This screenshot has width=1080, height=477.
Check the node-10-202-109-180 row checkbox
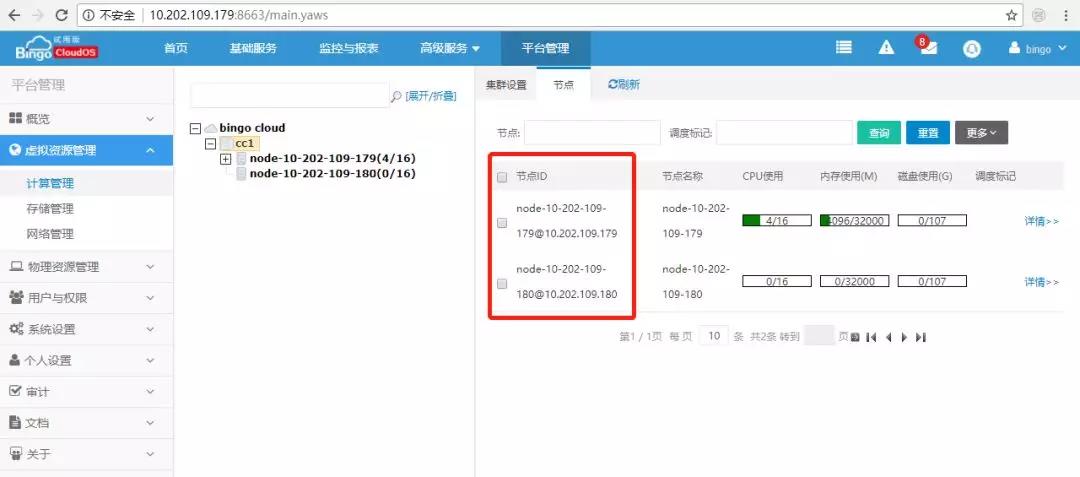(x=502, y=283)
